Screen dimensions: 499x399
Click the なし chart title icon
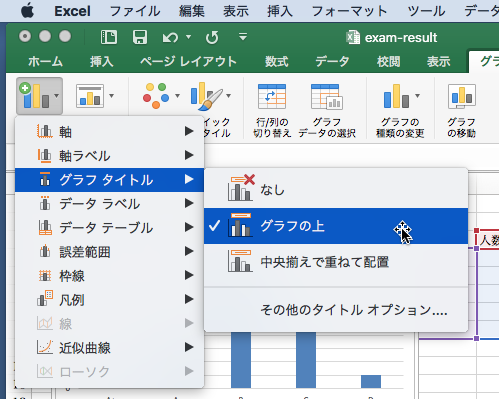(241, 188)
